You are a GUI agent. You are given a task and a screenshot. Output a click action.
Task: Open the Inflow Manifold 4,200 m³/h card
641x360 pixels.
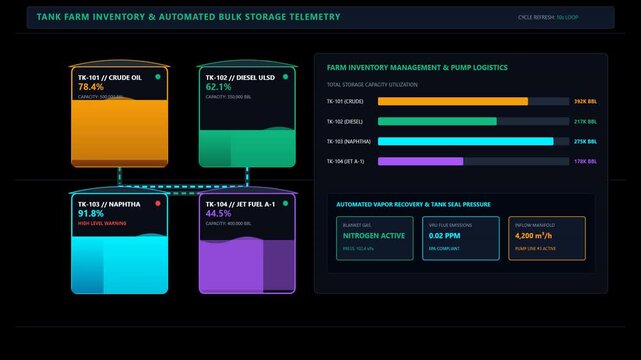coord(547,238)
